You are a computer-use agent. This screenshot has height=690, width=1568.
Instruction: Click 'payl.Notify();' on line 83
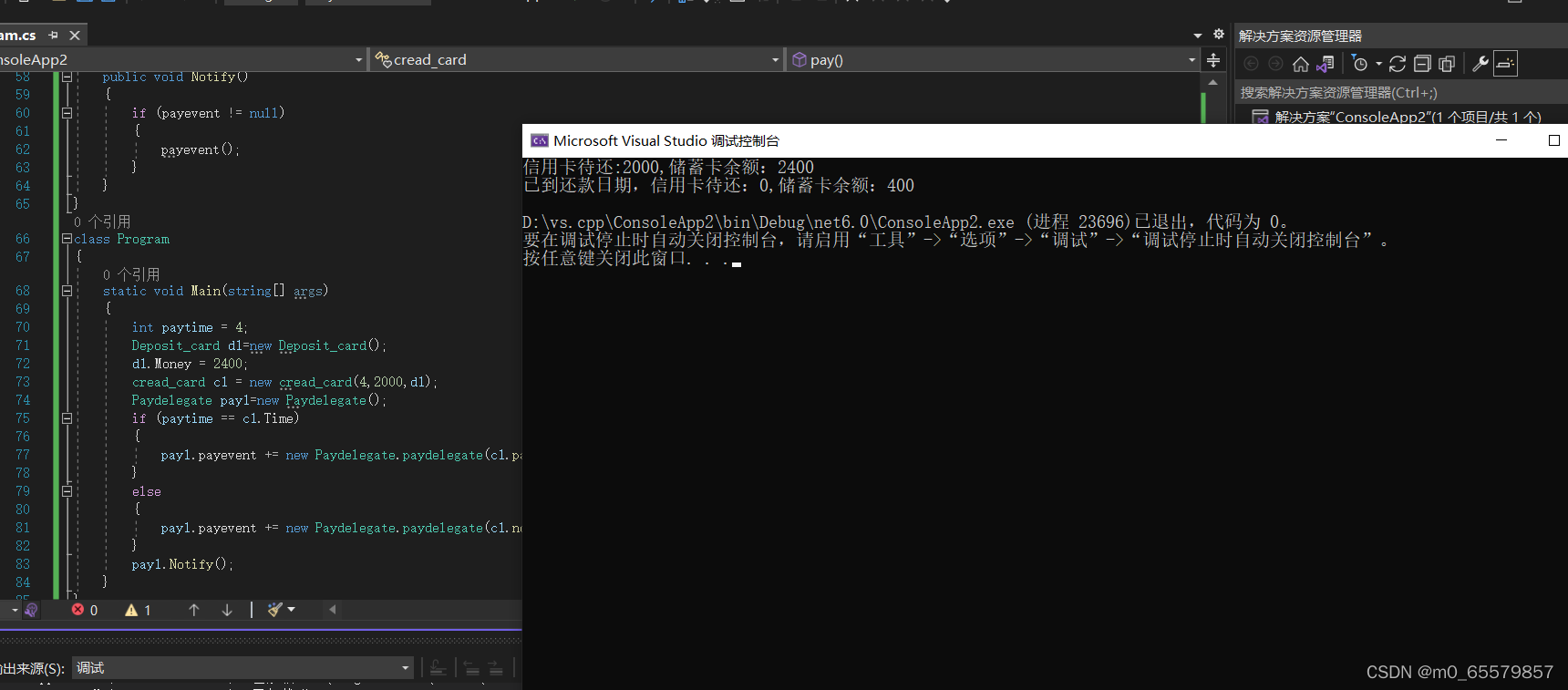tap(182, 564)
